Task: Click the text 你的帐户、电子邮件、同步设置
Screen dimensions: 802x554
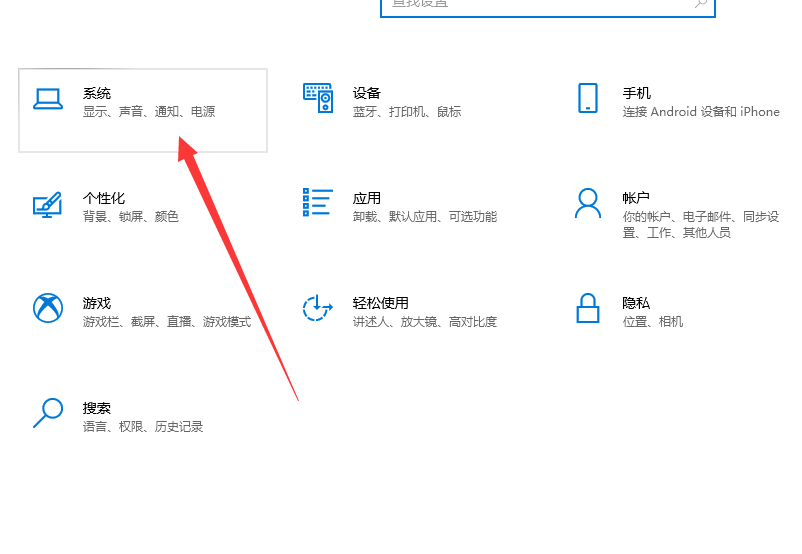Action: [701, 224]
